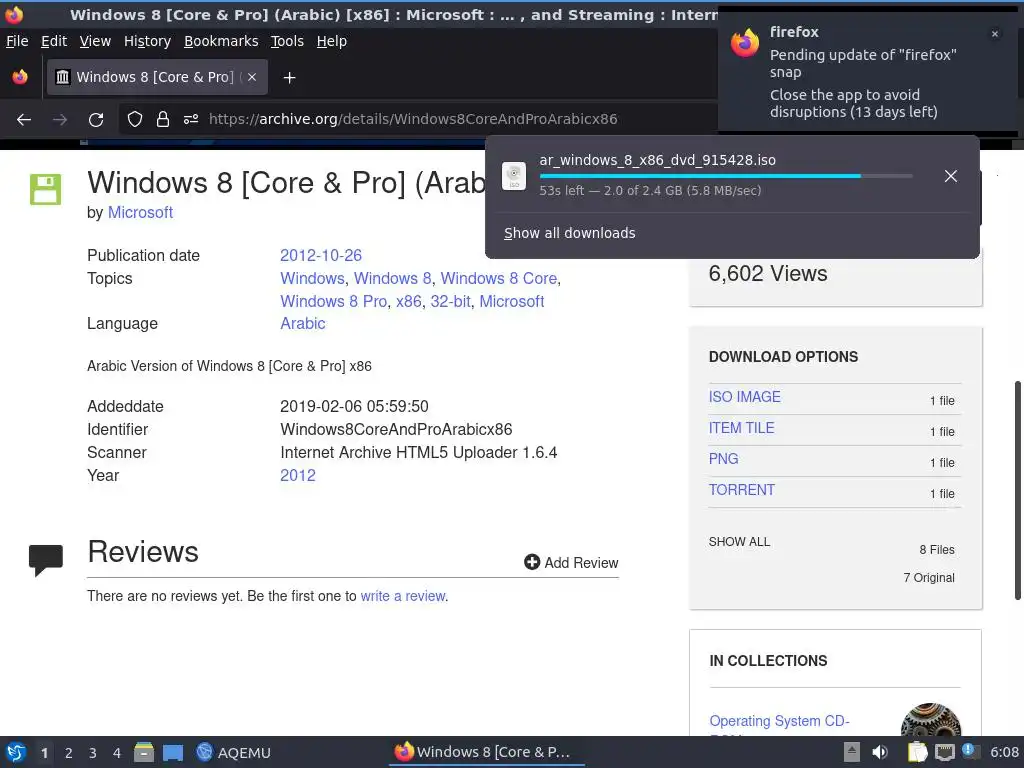Download the PNG option
Image resolution: width=1024 pixels, height=768 pixels.
pyautogui.click(x=724, y=459)
